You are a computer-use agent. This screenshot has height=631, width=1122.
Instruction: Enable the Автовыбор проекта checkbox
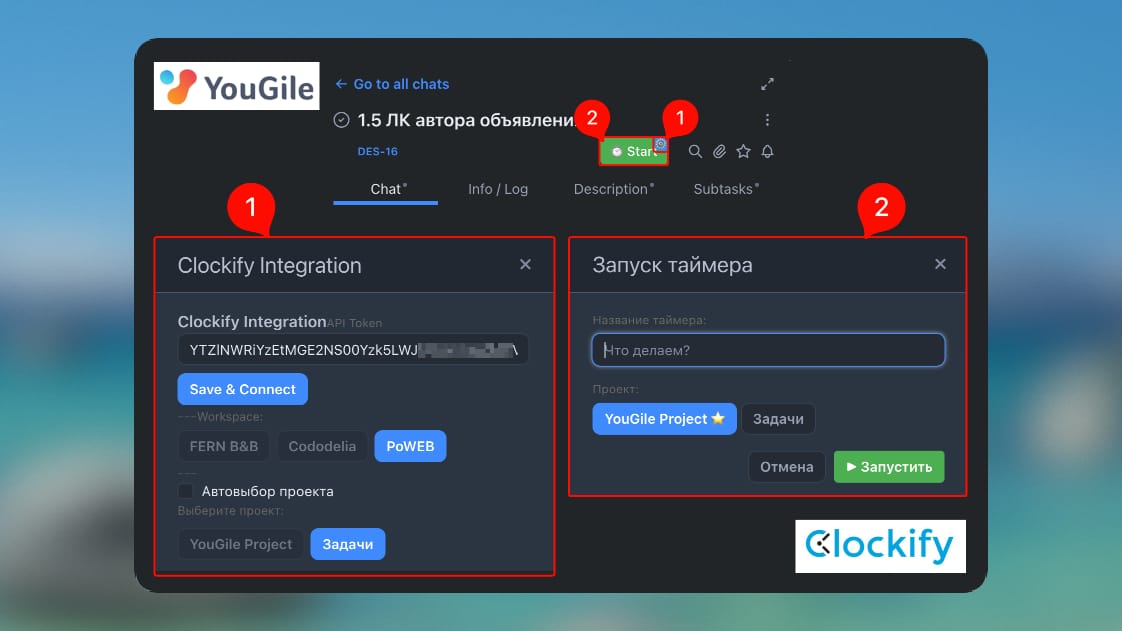185,491
